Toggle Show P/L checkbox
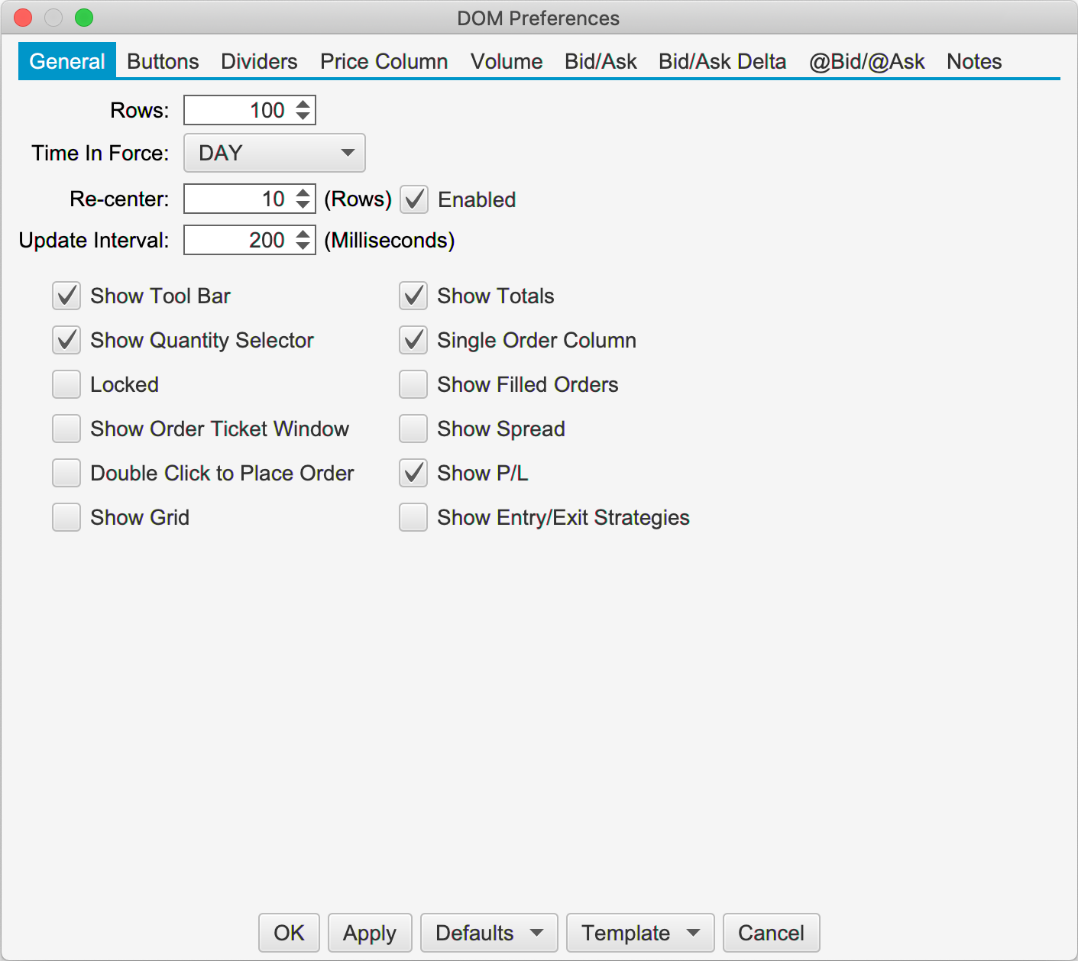1078x961 pixels. [414, 473]
